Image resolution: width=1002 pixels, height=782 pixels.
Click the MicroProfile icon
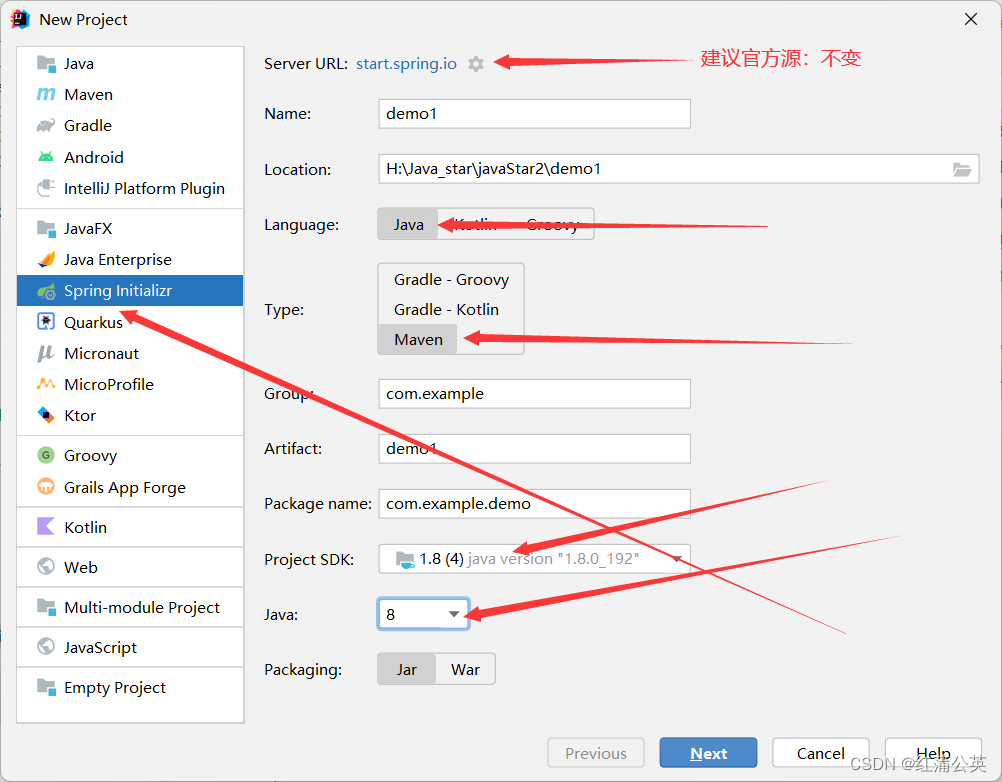(46, 384)
